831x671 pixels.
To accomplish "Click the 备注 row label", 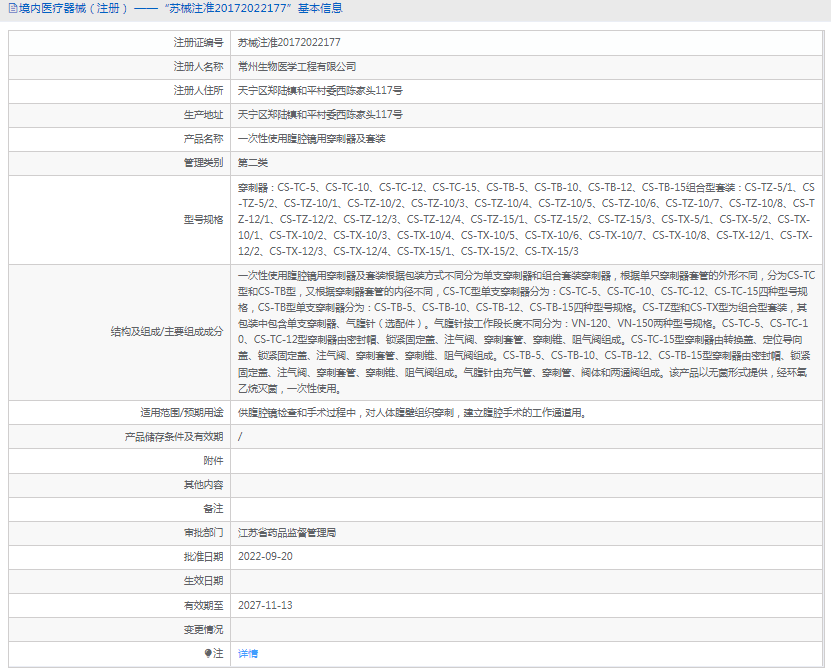I will click(213, 509).
